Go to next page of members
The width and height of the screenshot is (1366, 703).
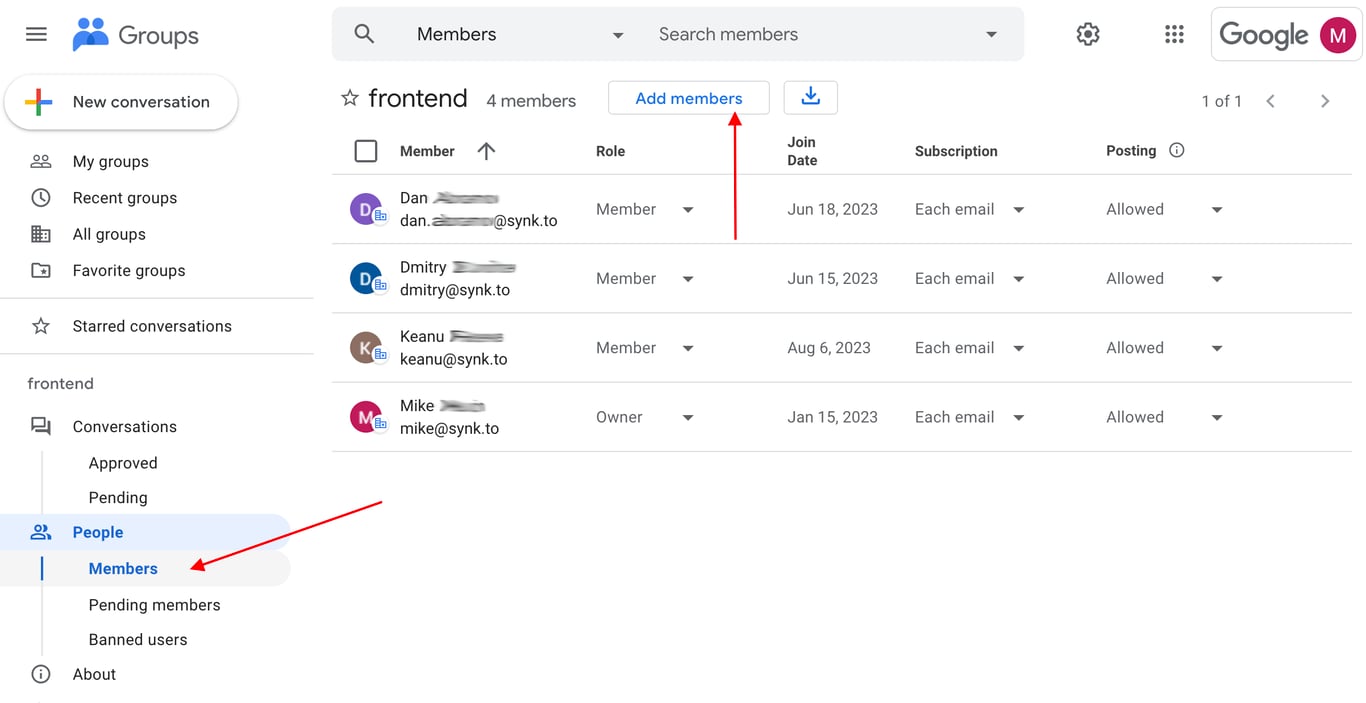point(1325,101)
